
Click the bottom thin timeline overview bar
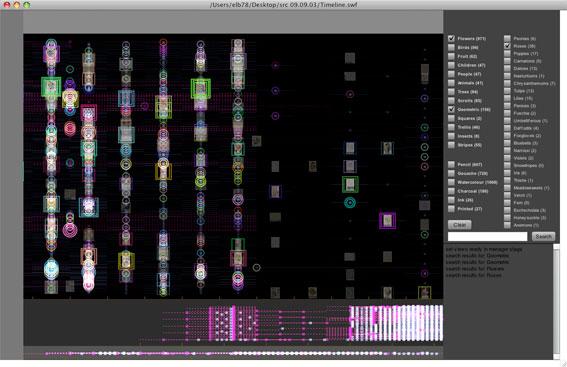[x=233, y=353]
